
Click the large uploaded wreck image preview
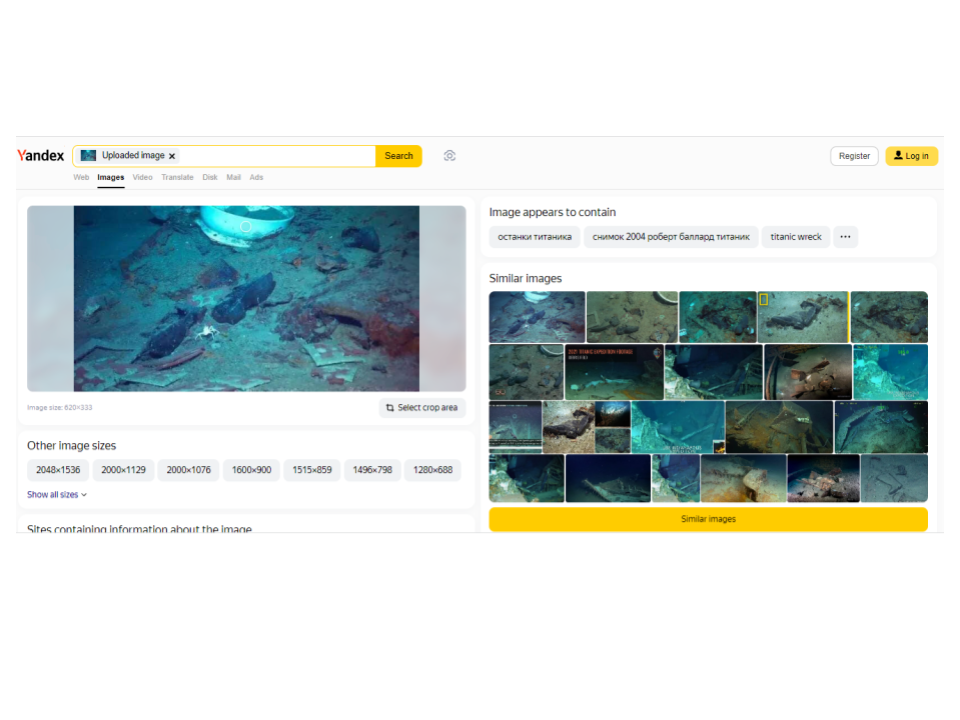pyautogui.click(x=246, y=298)
